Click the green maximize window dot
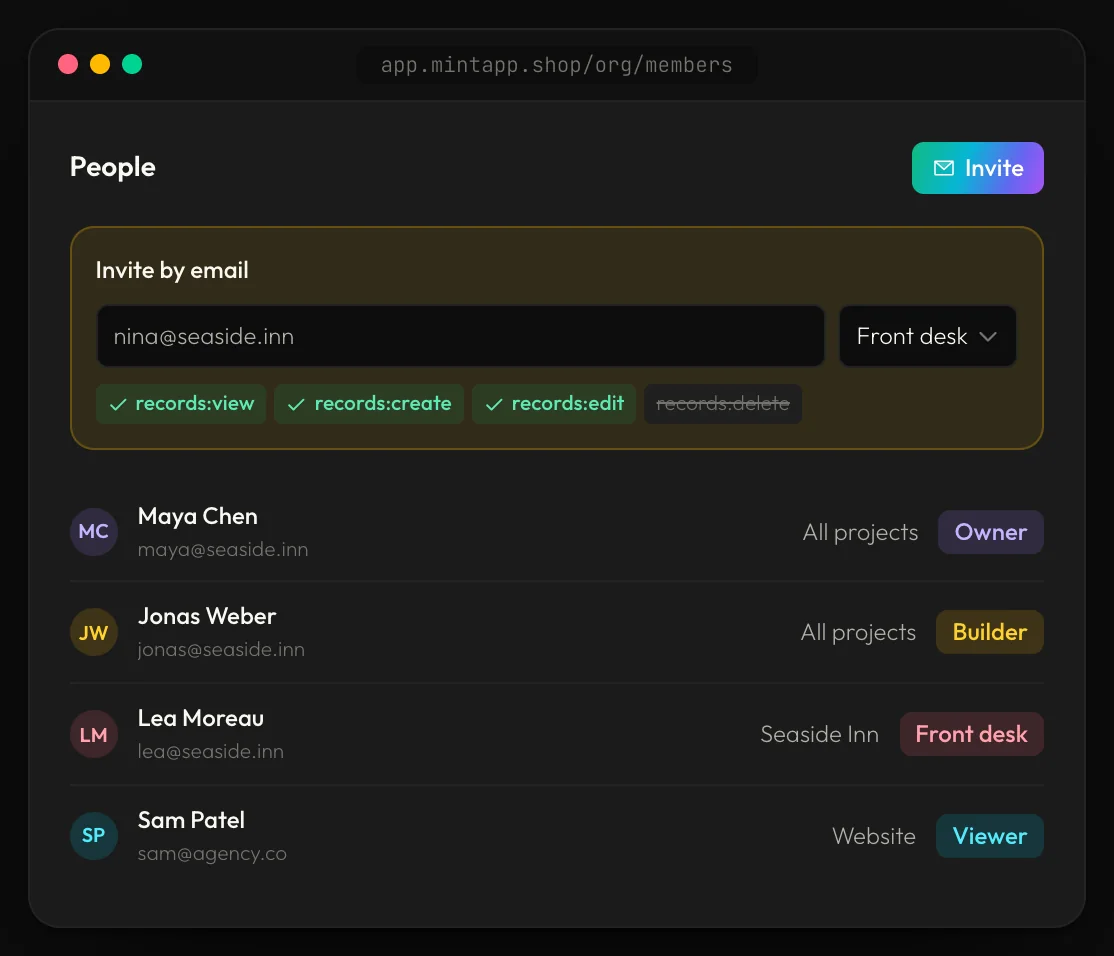 click(132, 65)
